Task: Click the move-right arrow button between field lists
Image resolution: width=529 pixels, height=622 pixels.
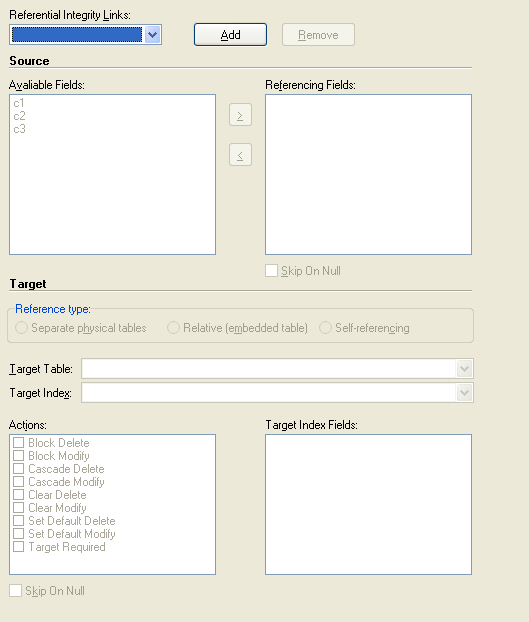Action: point(240,115)
